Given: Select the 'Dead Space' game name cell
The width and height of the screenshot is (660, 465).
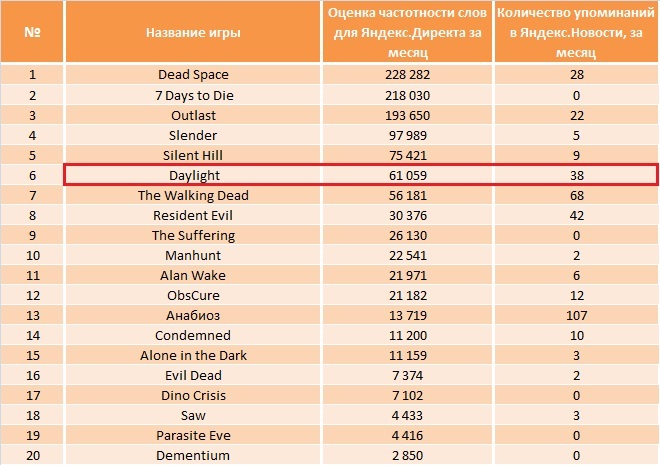Looking at the screenshot, I should tap(193, 74).
